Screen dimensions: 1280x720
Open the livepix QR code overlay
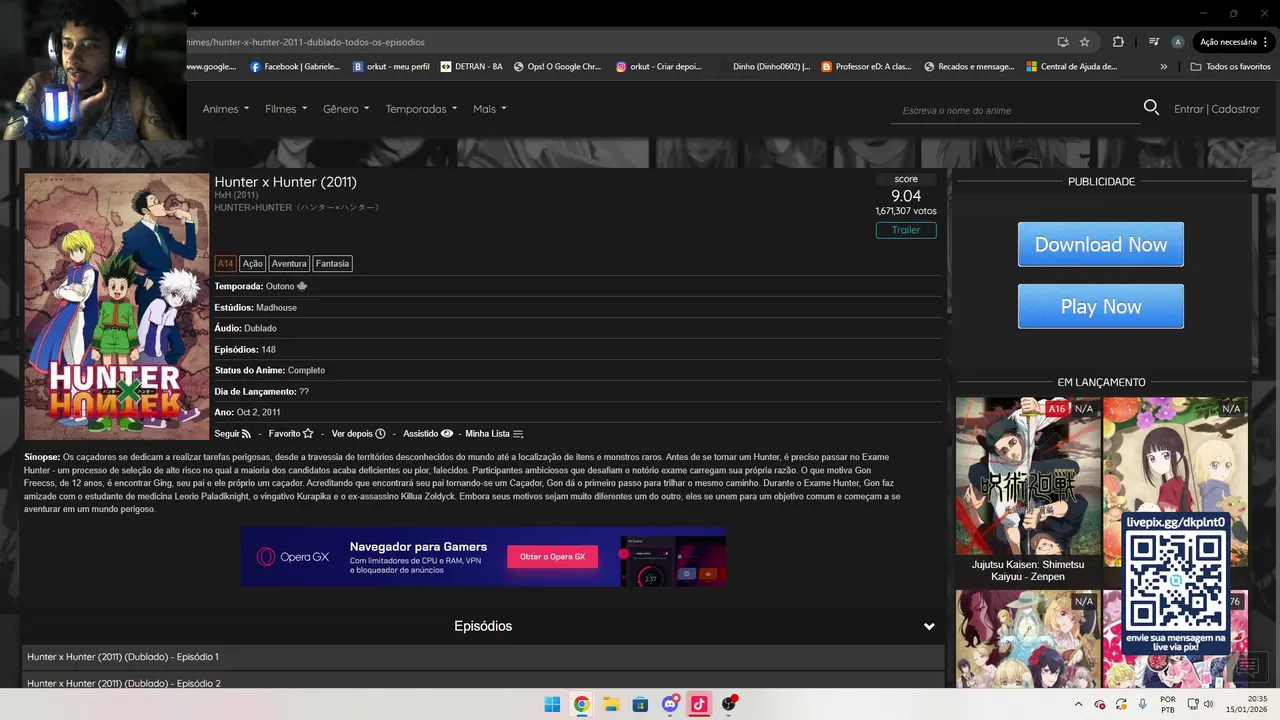point(1176,585)
